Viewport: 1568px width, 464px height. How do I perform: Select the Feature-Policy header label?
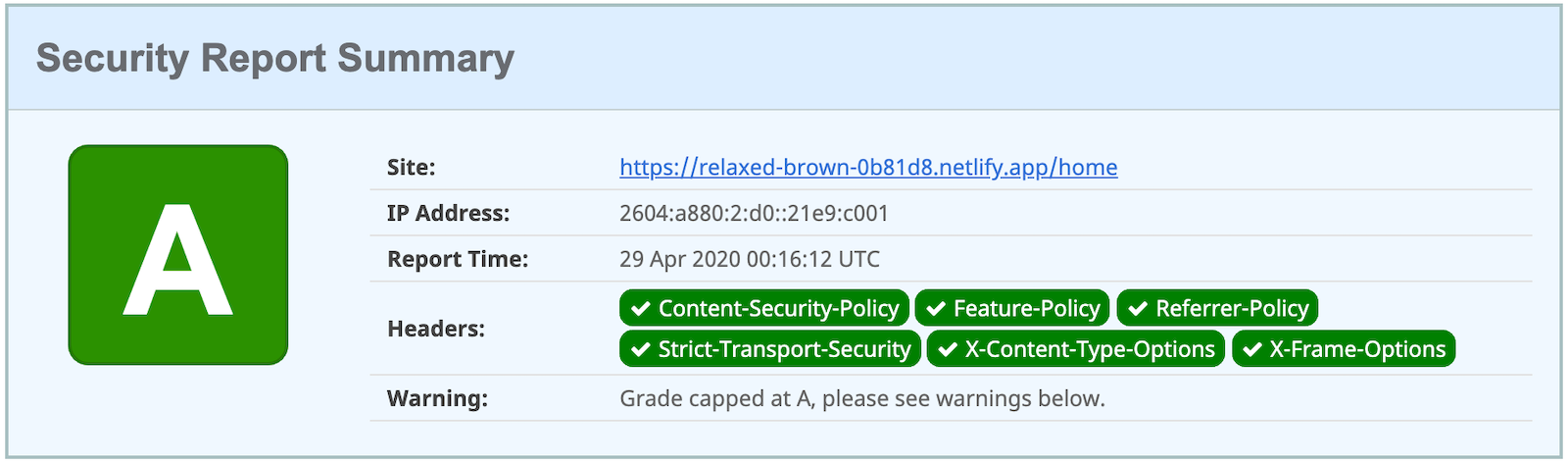(1026, 309)
